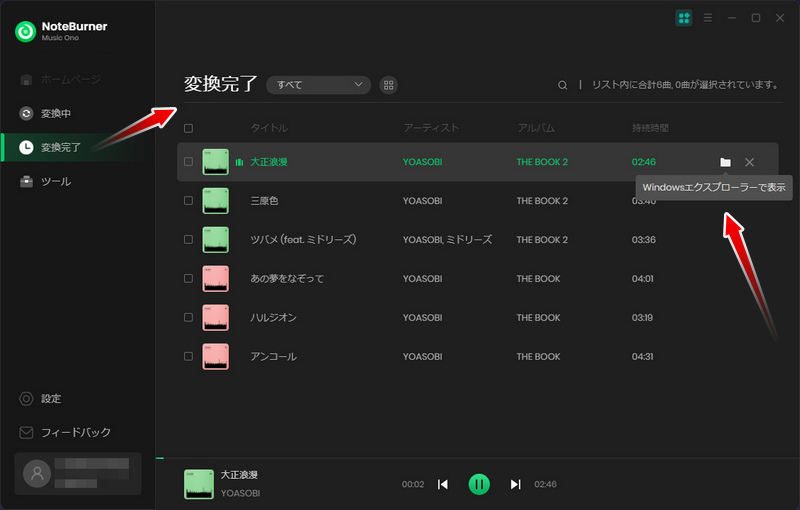Check the box for あの夢をなぞって
The width and height of the screenshot is (800, 510).
188,278
